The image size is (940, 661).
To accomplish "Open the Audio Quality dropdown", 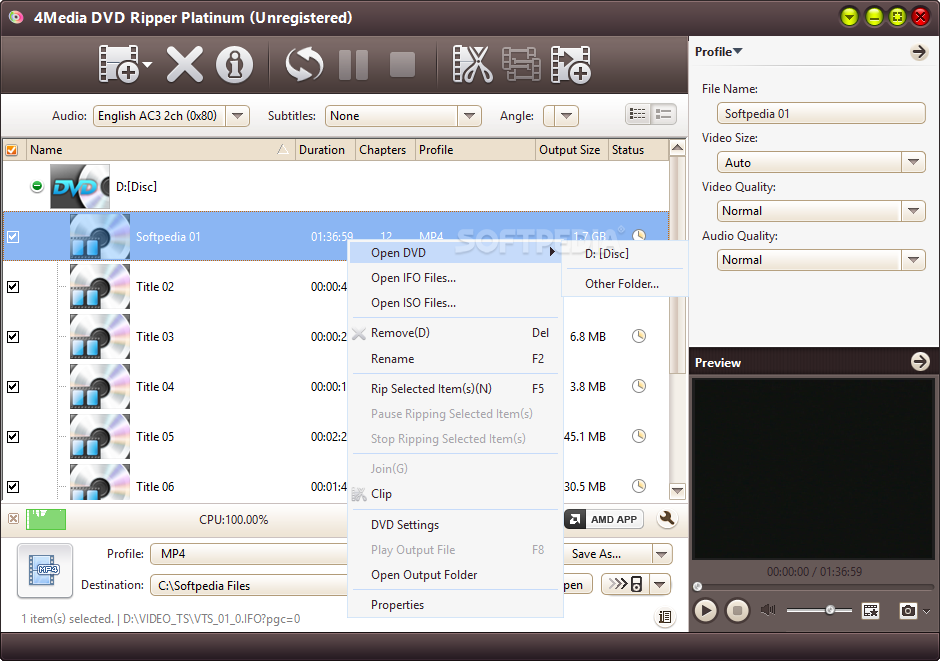I will click(913, 259).
